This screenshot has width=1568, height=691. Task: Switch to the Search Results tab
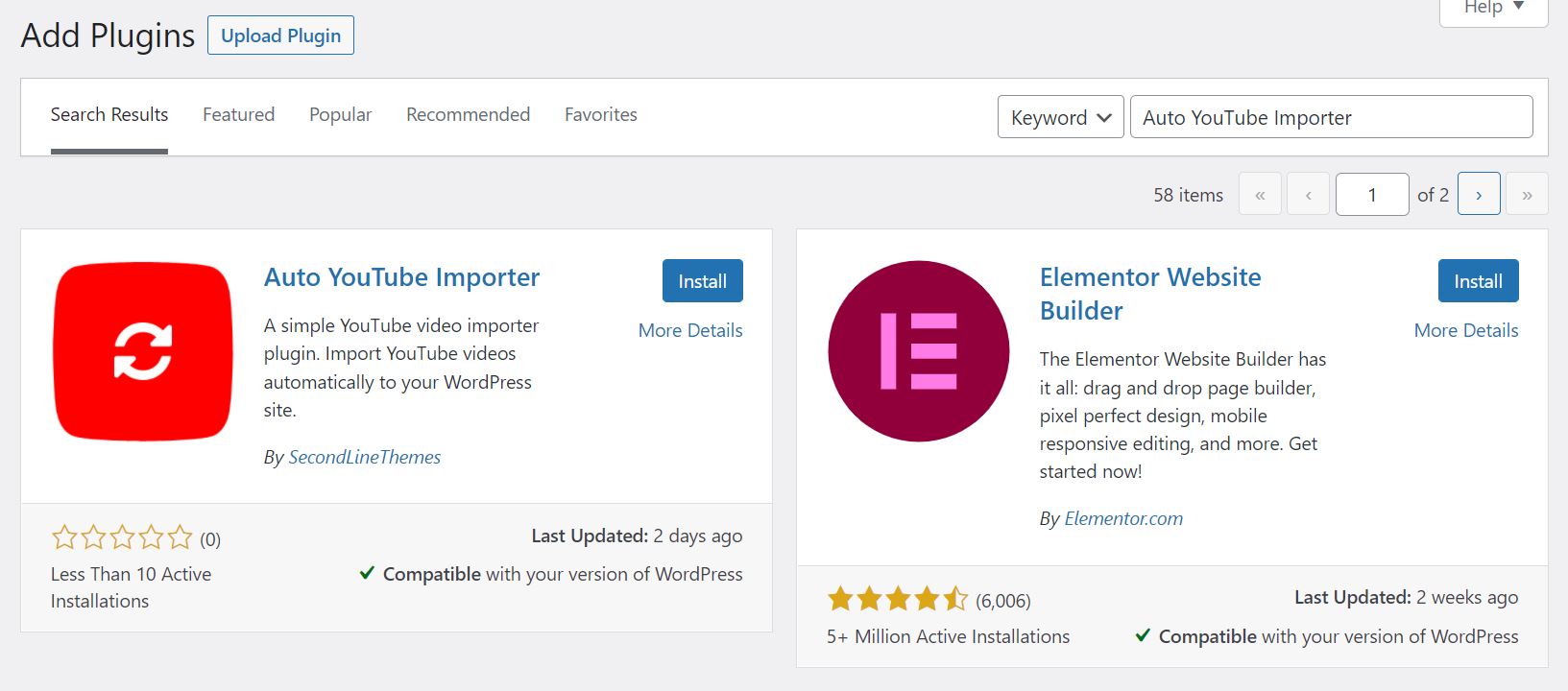pos(109,114)
